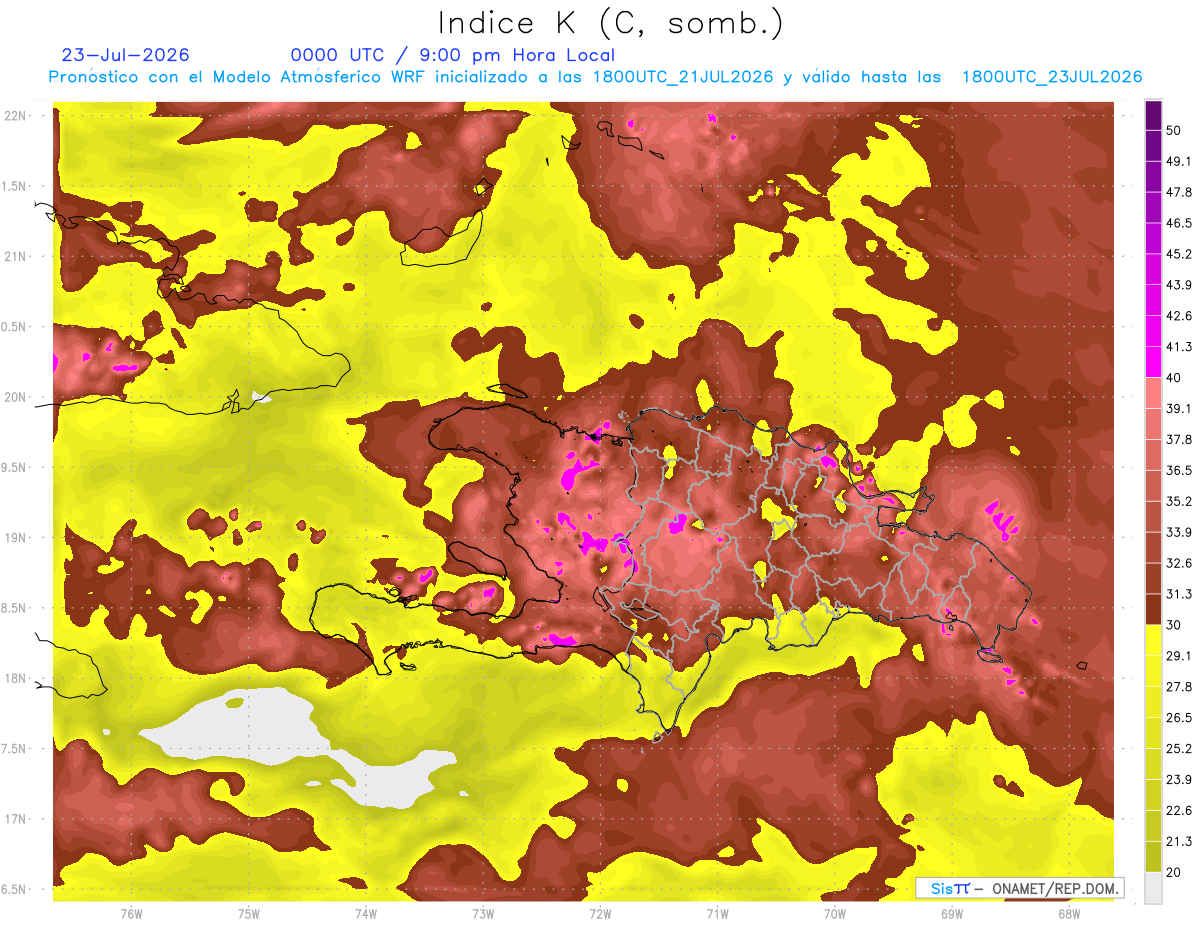Click the colorbar value "50"
This screenshot has height=927, width=1200.
(1173, 129)
